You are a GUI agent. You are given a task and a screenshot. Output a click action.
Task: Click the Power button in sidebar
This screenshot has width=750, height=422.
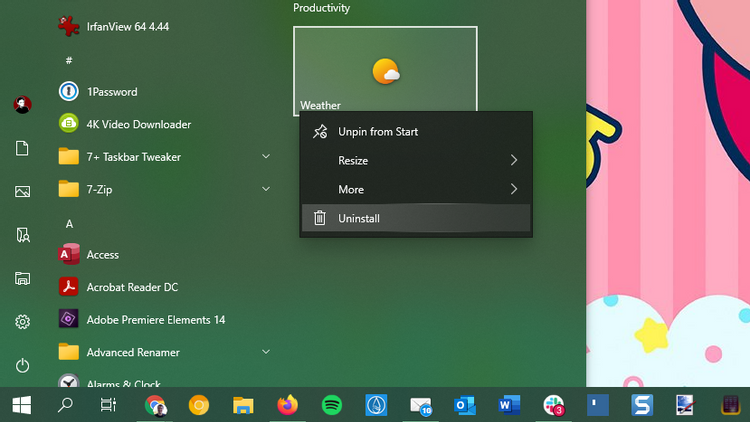(x=22, y=366)
